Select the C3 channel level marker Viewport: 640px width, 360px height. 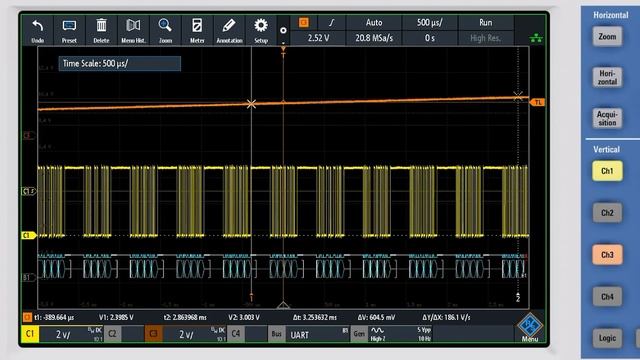tap(28, 136)
